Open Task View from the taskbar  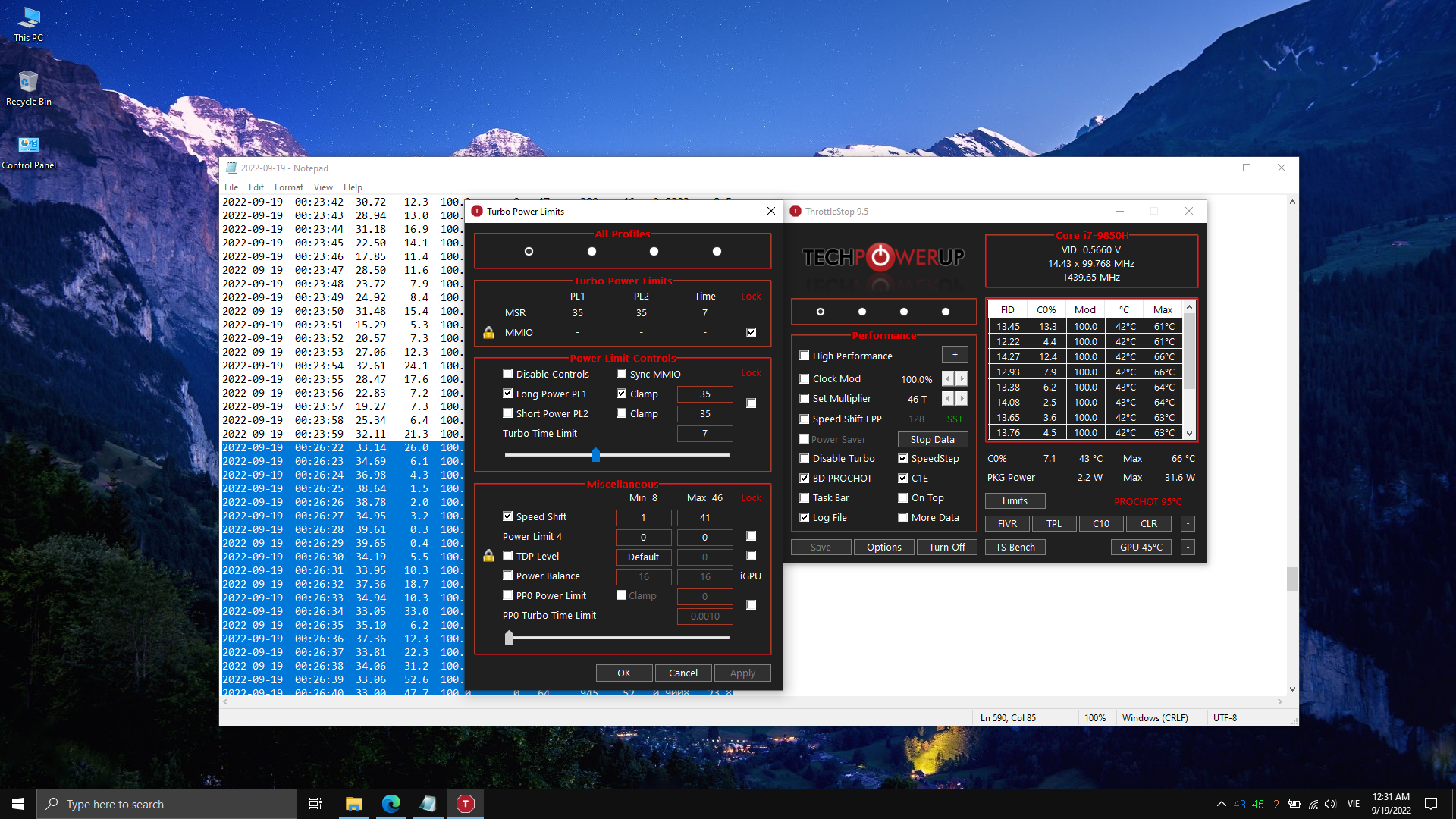[315, 804]
